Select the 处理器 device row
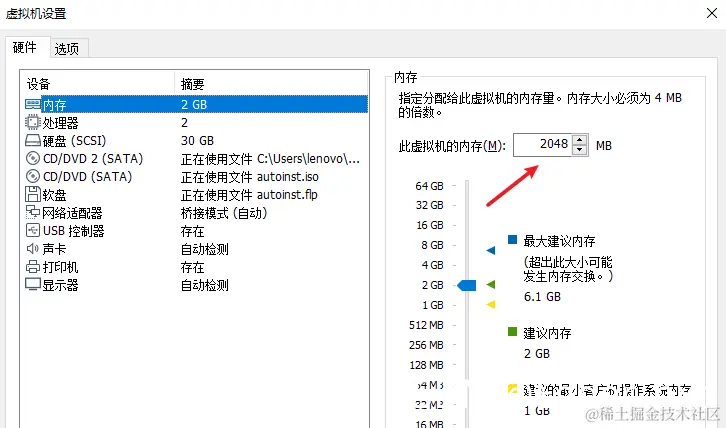Screen dimensions: 726x428 (196, 122)
